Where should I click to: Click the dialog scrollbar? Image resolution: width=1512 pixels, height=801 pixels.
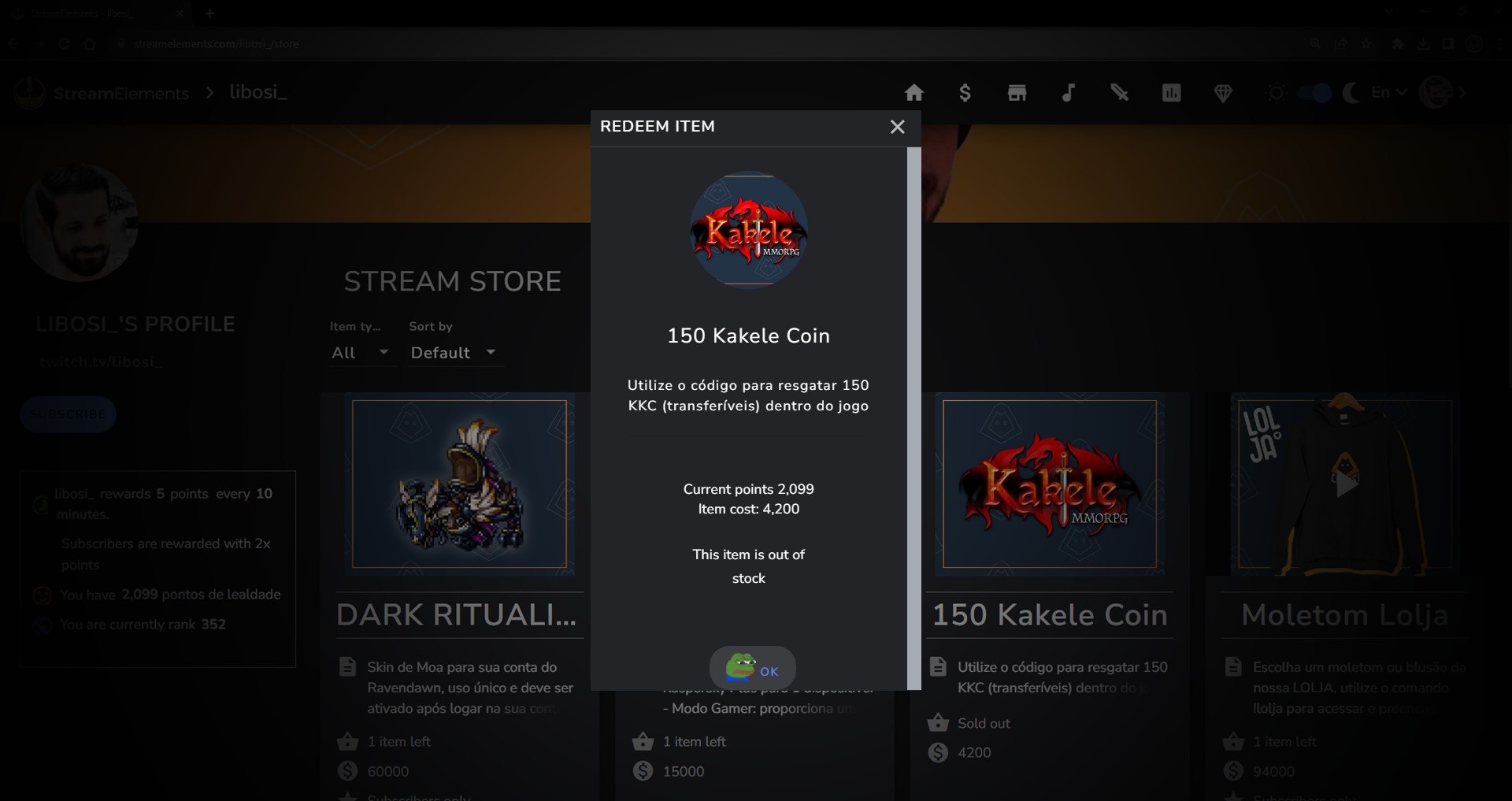click(x=913, y=417)
